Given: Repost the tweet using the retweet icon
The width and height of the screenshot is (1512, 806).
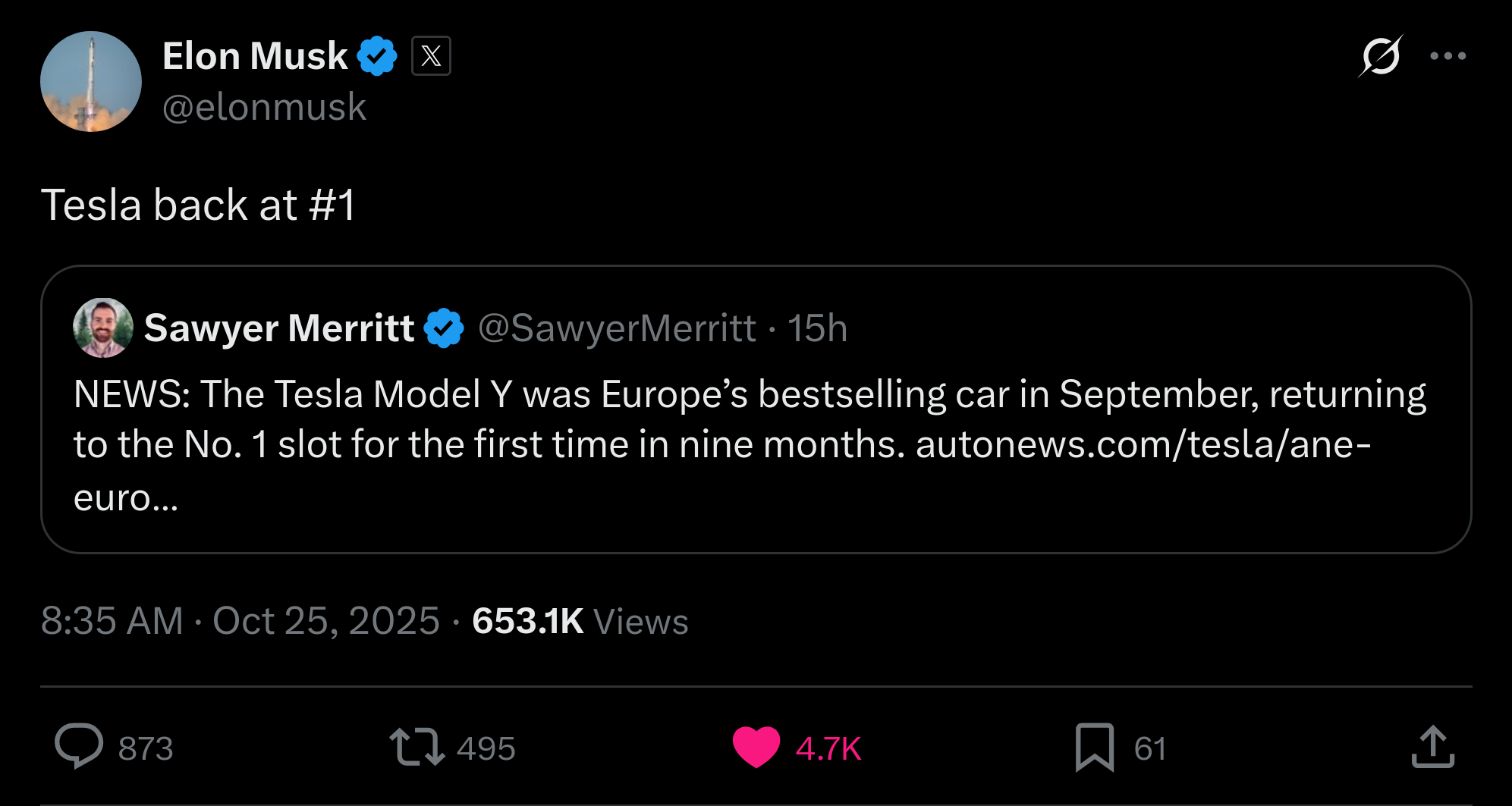Looking at the screenshot, I should click(x=417, y=747).
